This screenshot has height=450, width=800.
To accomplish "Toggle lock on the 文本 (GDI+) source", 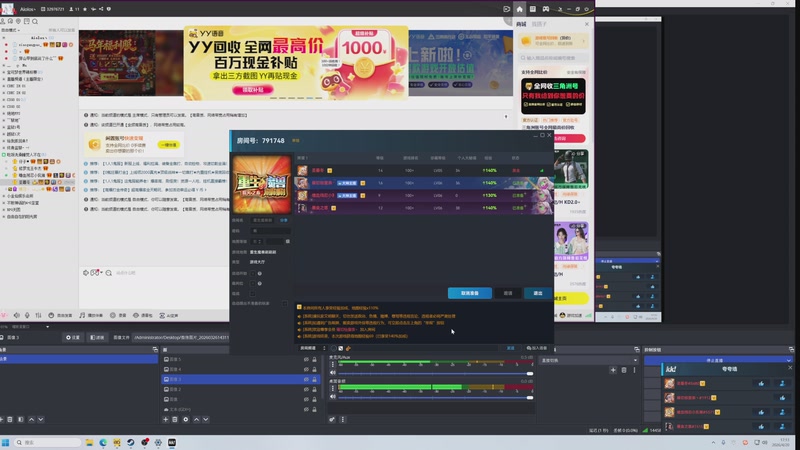I will point(314,409).
